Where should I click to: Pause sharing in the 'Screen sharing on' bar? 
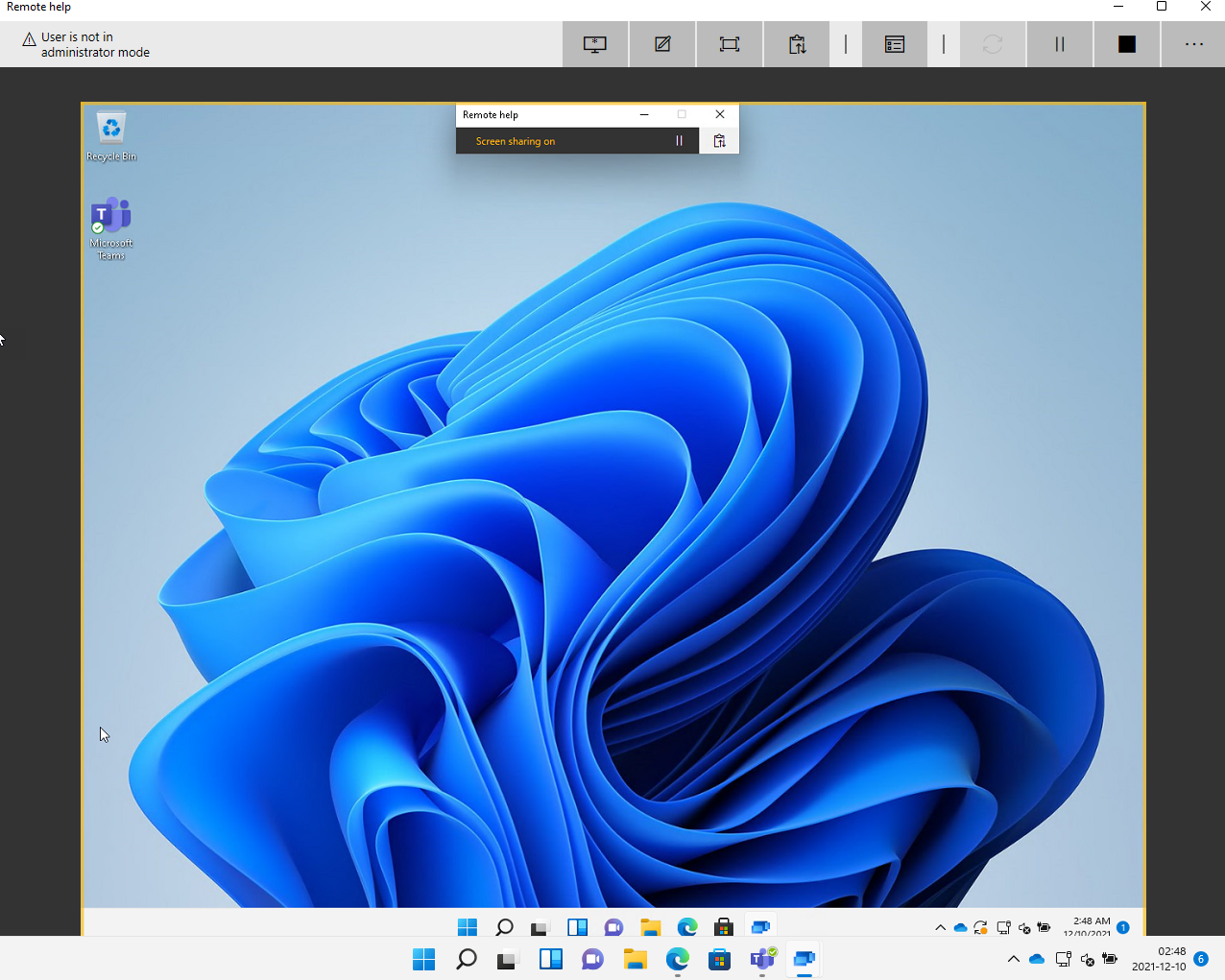(x=679, y=141)
